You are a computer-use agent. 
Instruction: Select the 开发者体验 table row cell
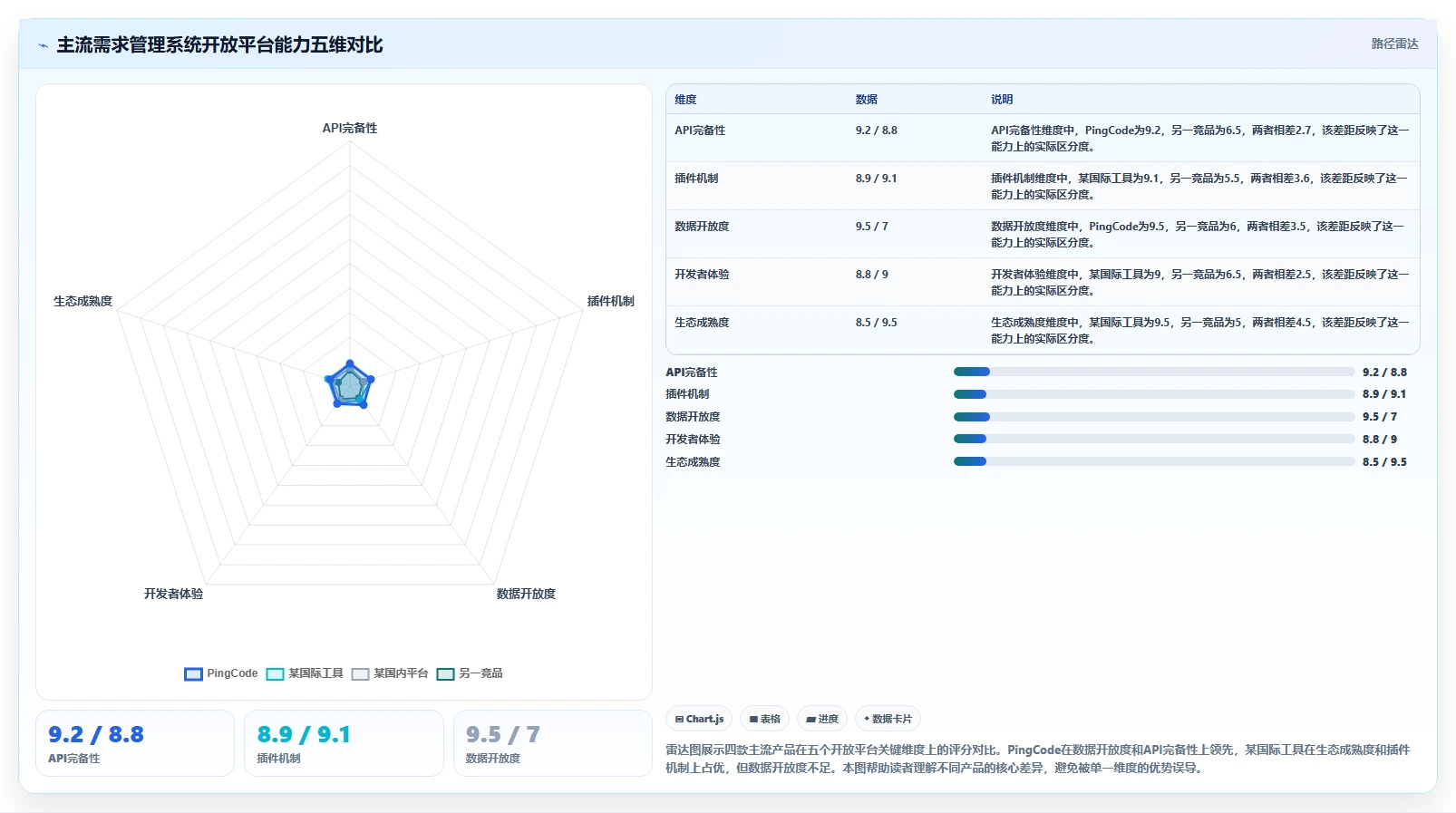coord(702,275)
